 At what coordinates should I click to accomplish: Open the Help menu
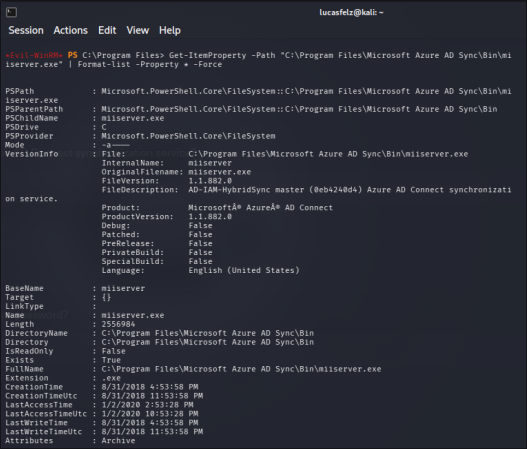(x=170, y=31)
